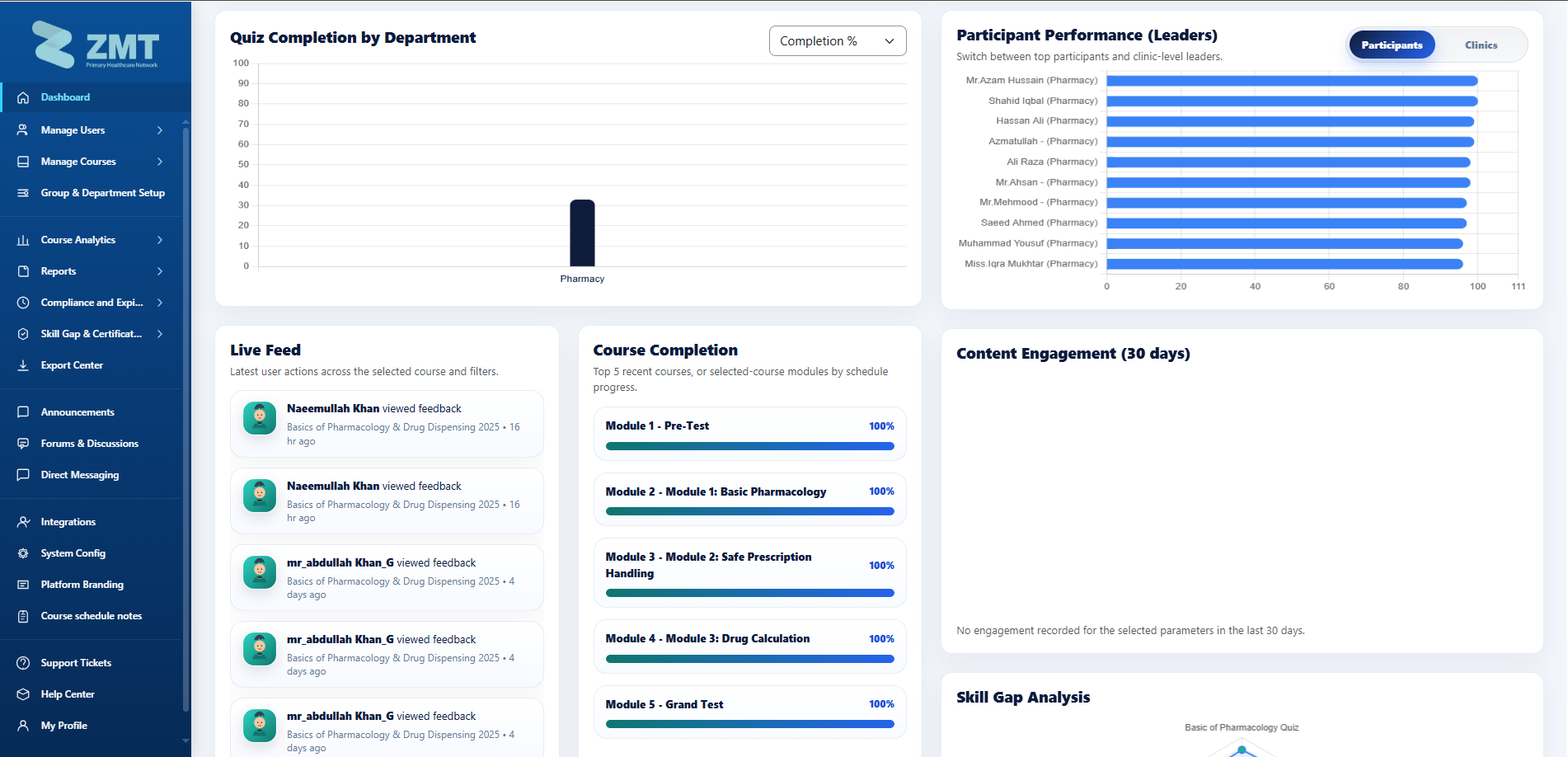Click the System Config gear icon

[23, 553]
